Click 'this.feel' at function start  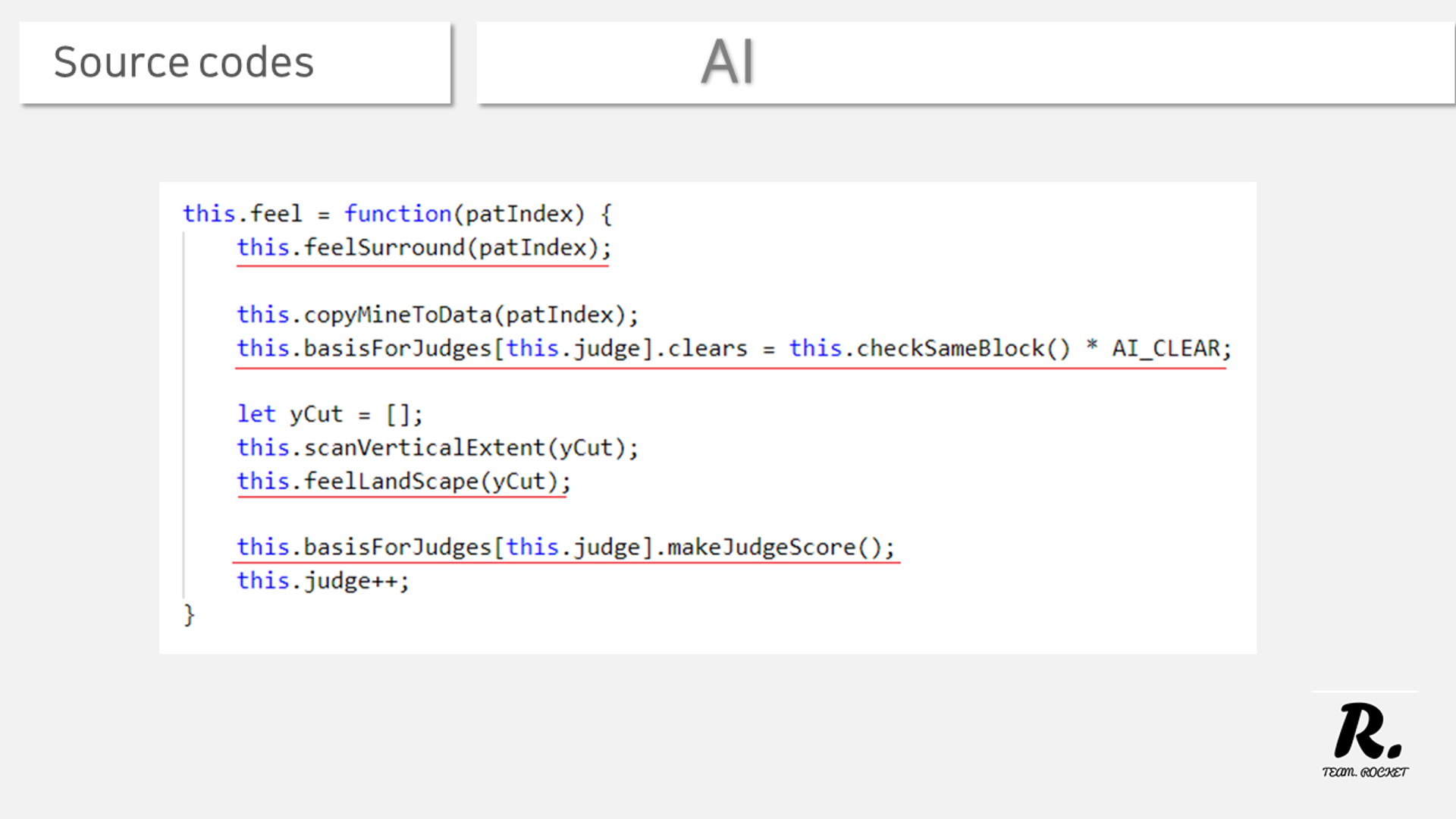(242, 214)
